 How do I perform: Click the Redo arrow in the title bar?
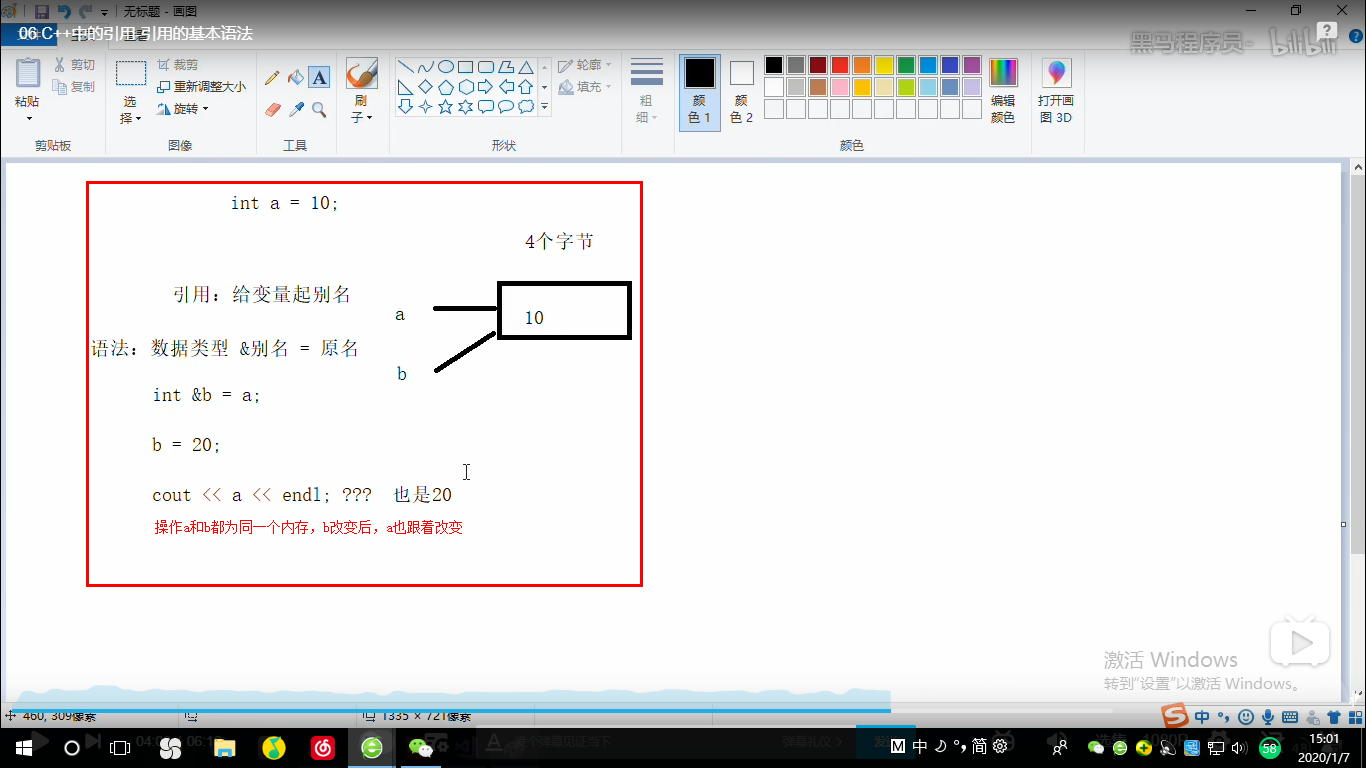click(86, 12)
